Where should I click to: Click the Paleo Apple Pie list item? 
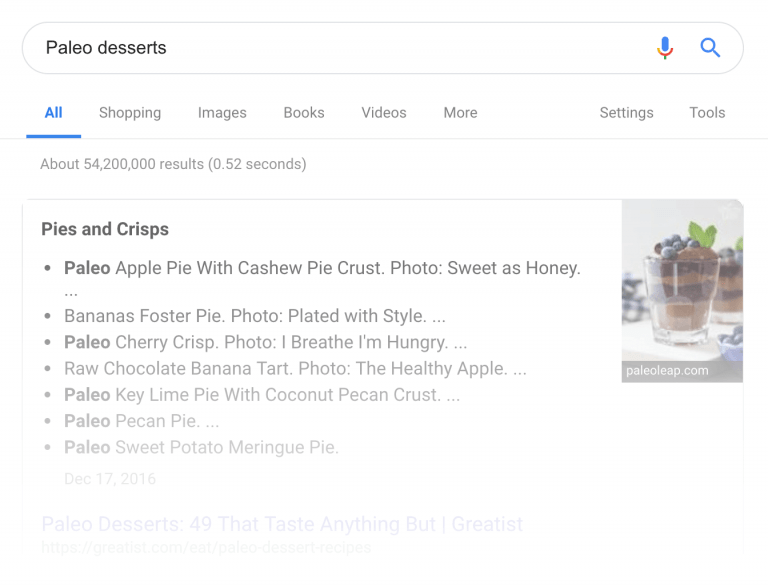click(x=322, y=268)
